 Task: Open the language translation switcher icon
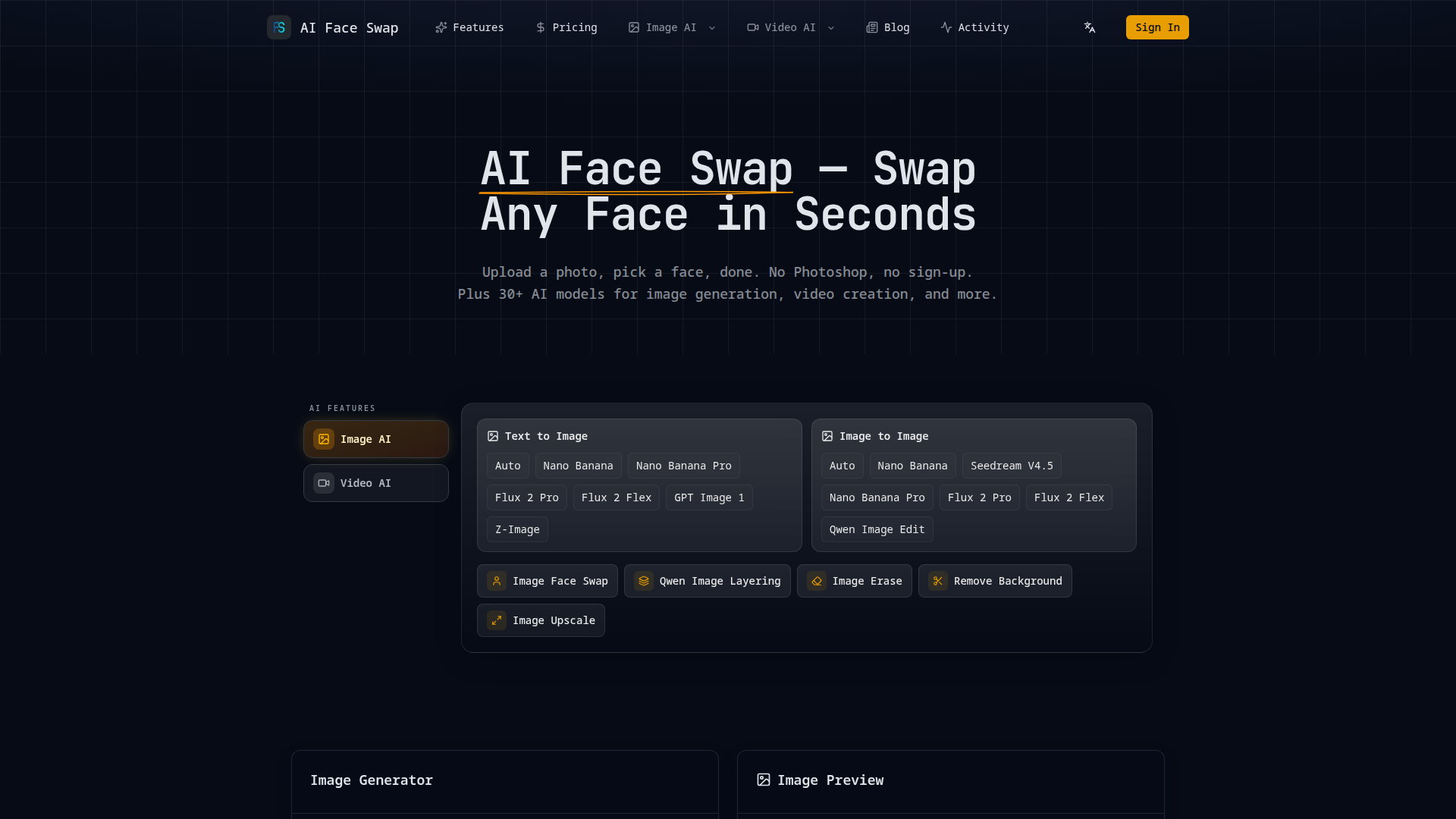[1090, 27]
